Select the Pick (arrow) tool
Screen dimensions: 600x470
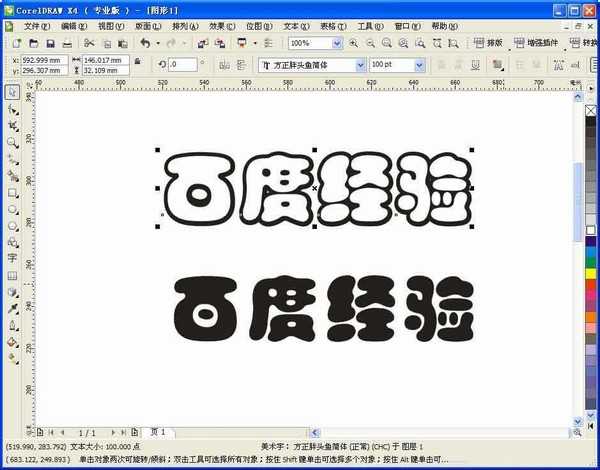[x=12, y=92]
